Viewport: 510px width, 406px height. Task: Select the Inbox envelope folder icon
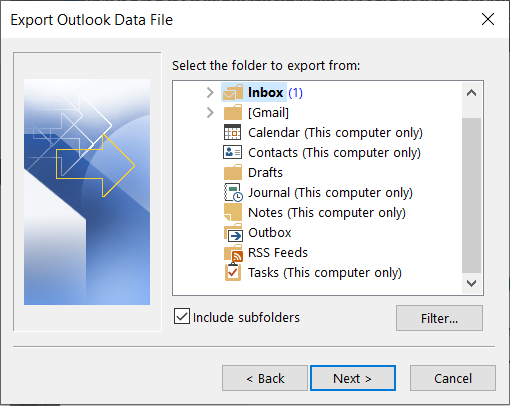click(x=233, y=92)
